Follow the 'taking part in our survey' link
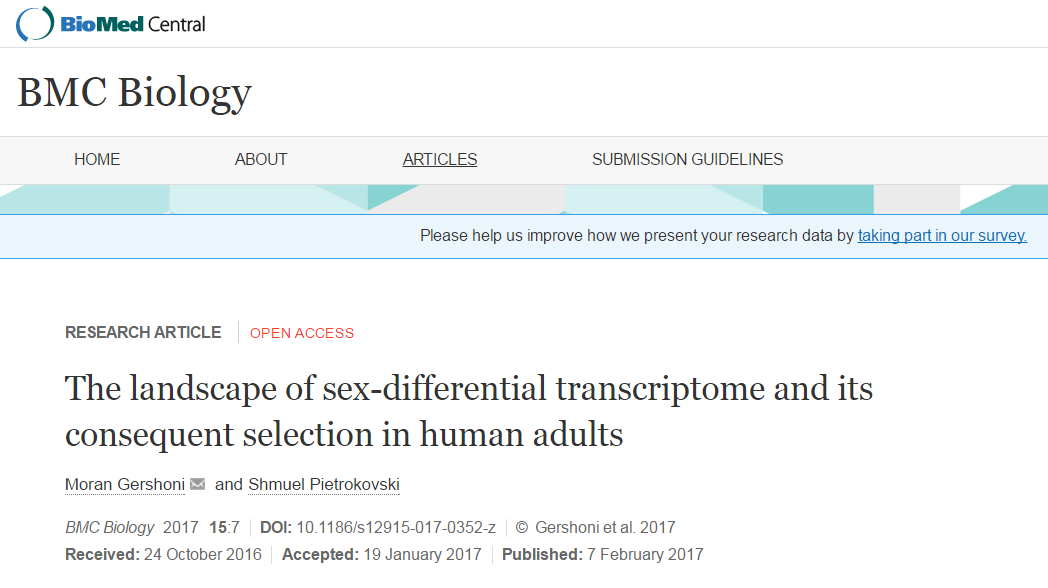This screenshot has width=1048, height=588. tap(942, 236)
